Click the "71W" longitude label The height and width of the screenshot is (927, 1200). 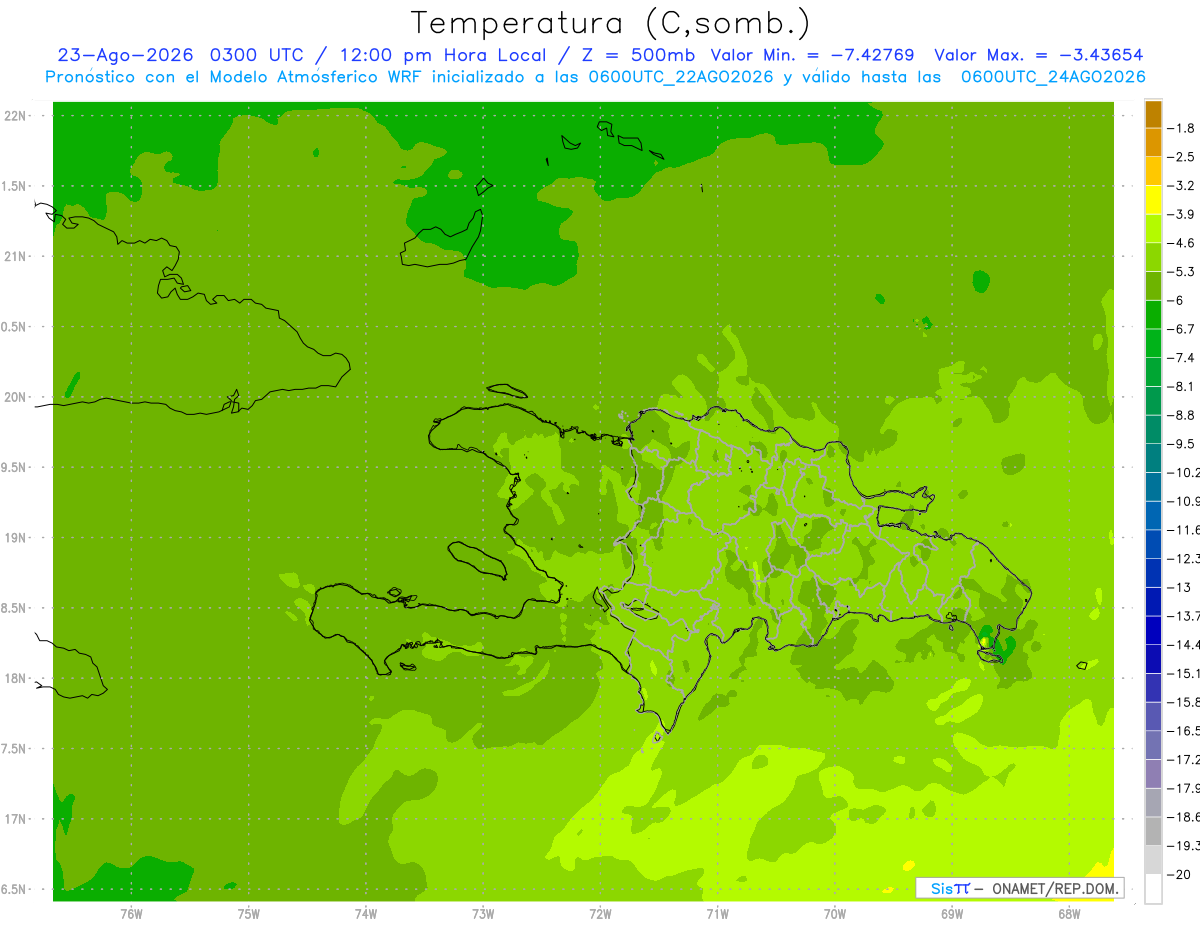coord(717,913)
